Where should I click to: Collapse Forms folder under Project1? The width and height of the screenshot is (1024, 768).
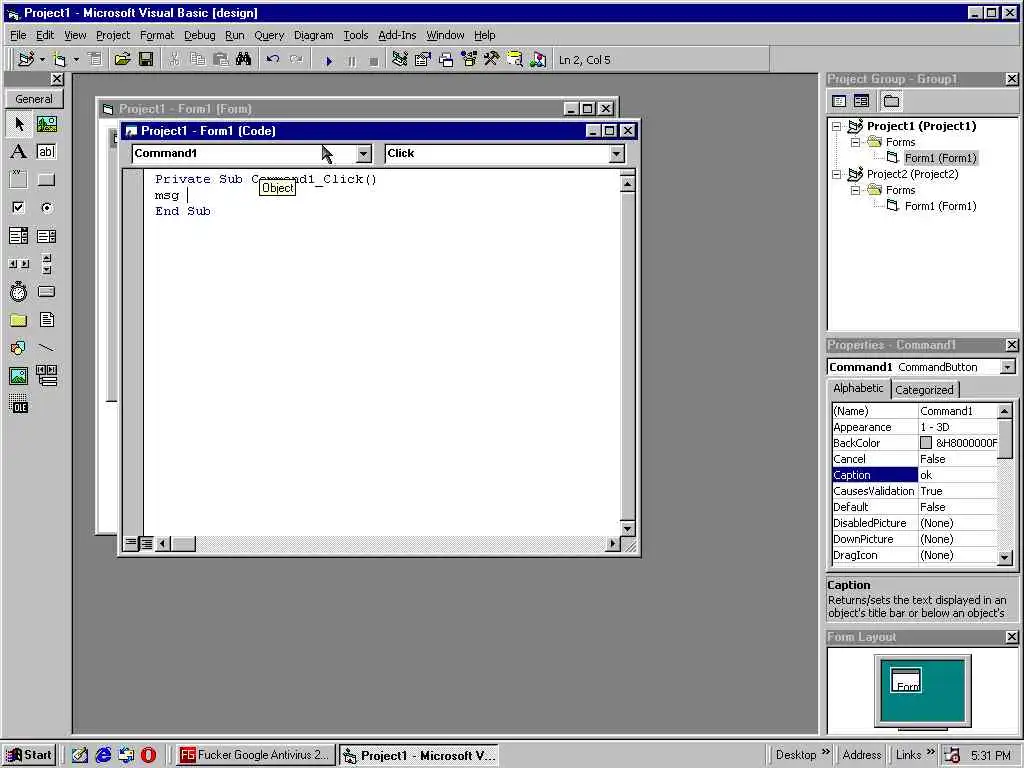click(x=856, y=142)
